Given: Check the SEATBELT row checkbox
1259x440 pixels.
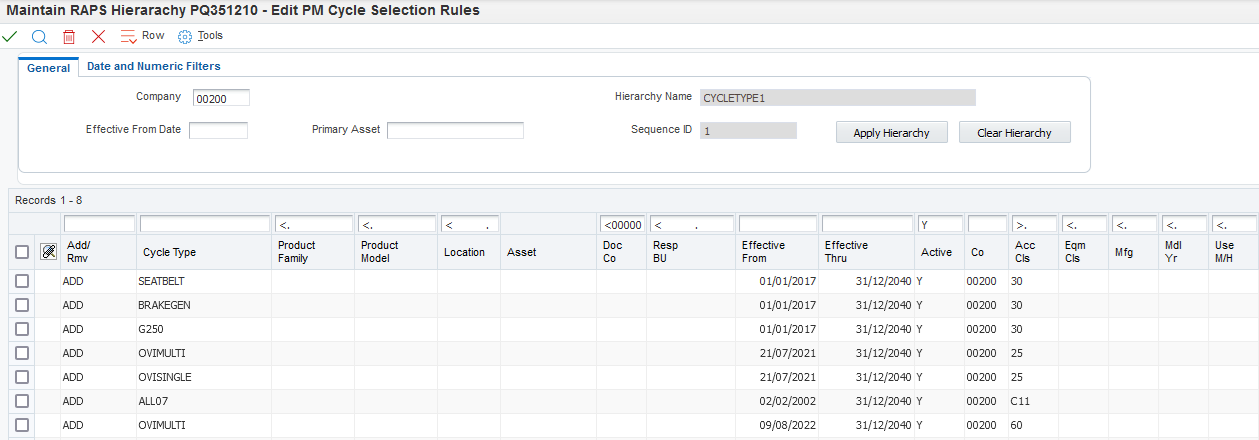Looking at the screenshot, I should [x=22, y=282].
